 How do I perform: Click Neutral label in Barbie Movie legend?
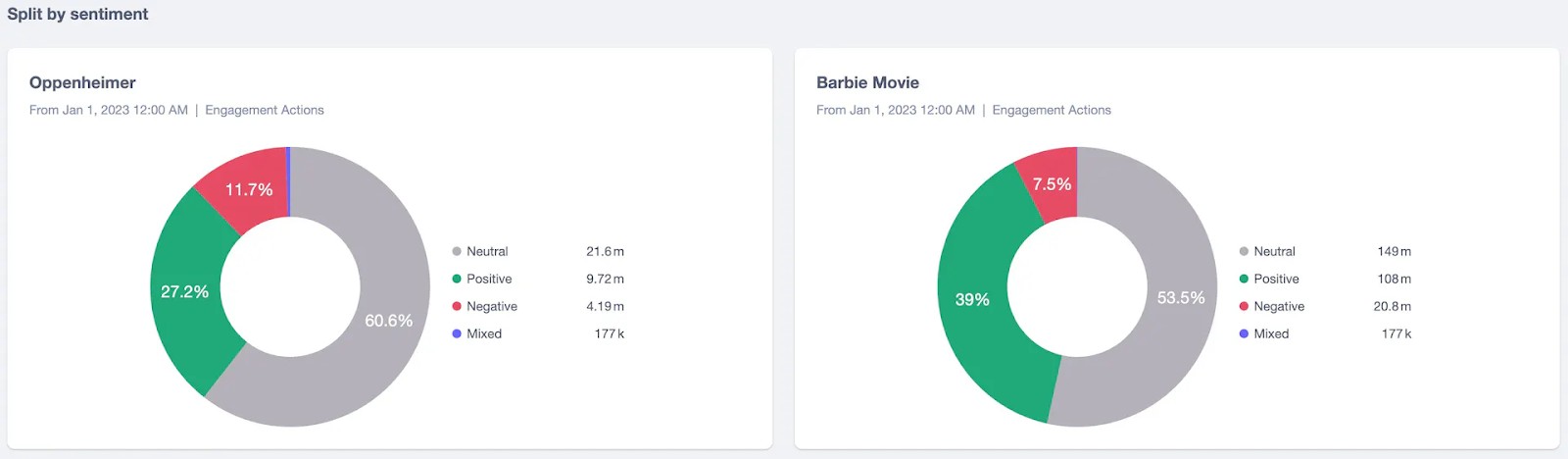1274,252
